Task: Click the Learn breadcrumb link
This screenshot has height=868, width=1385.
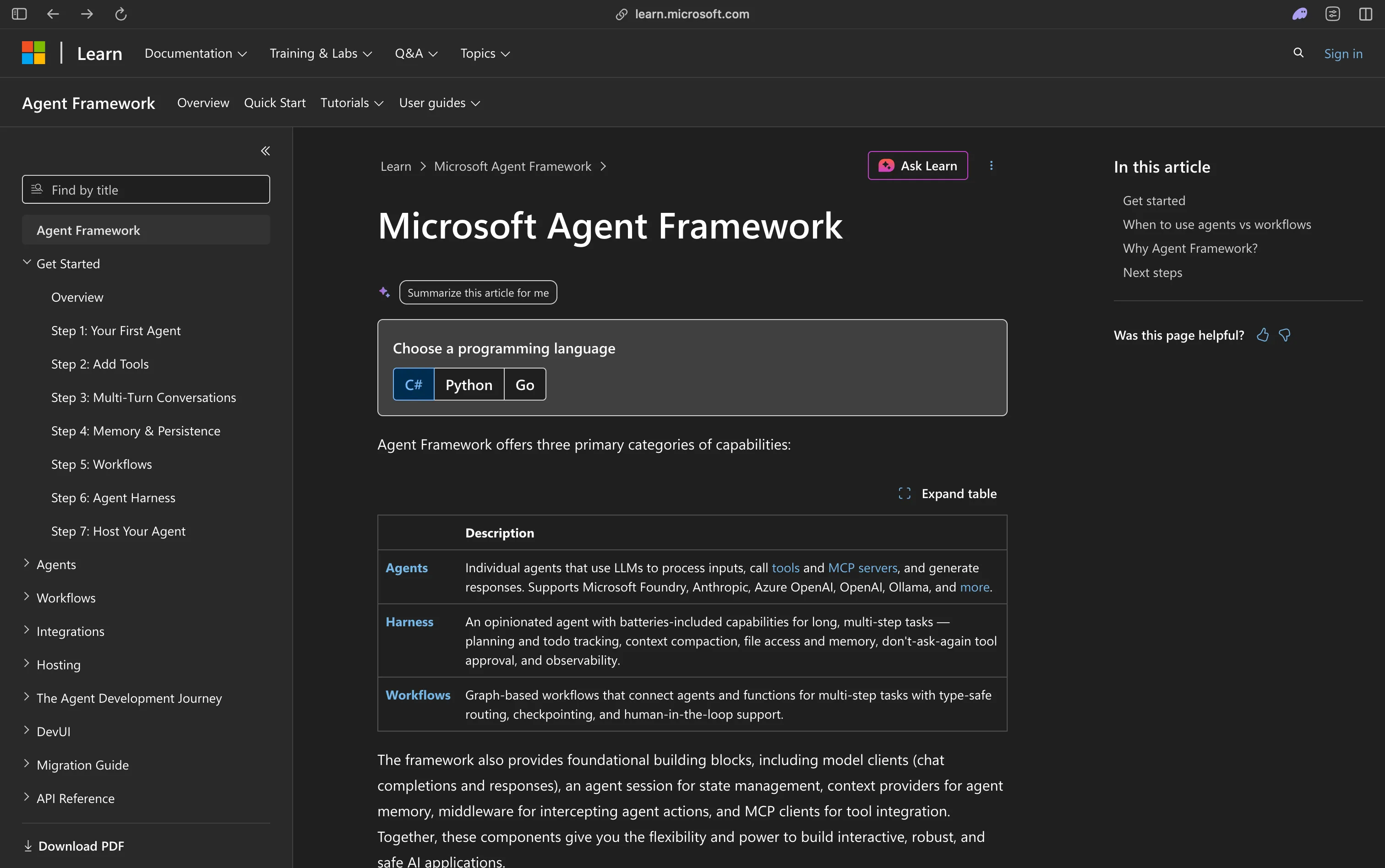Action: coord(396,167)
